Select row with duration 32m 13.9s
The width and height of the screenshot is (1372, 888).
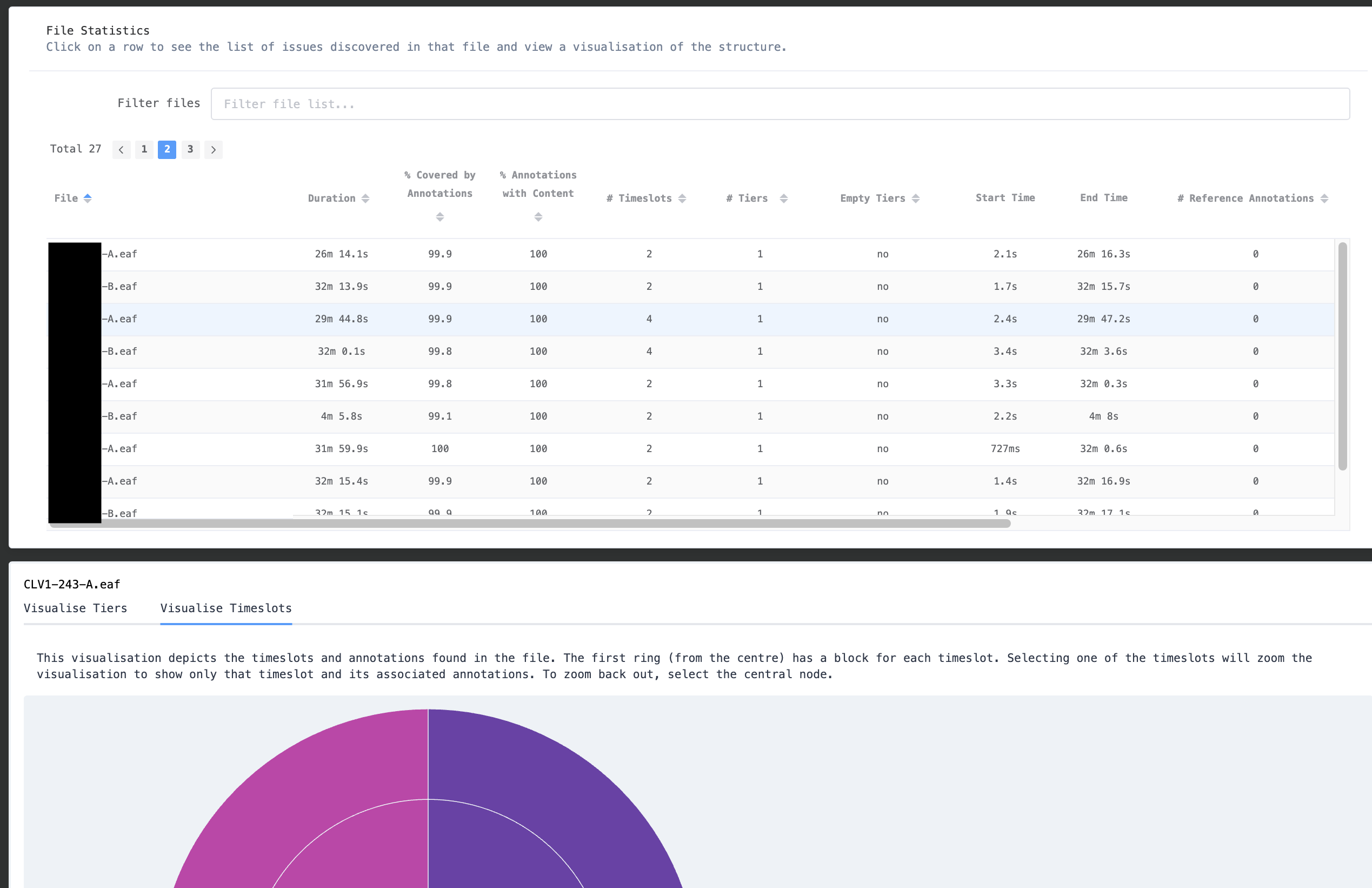click(690, 287)
